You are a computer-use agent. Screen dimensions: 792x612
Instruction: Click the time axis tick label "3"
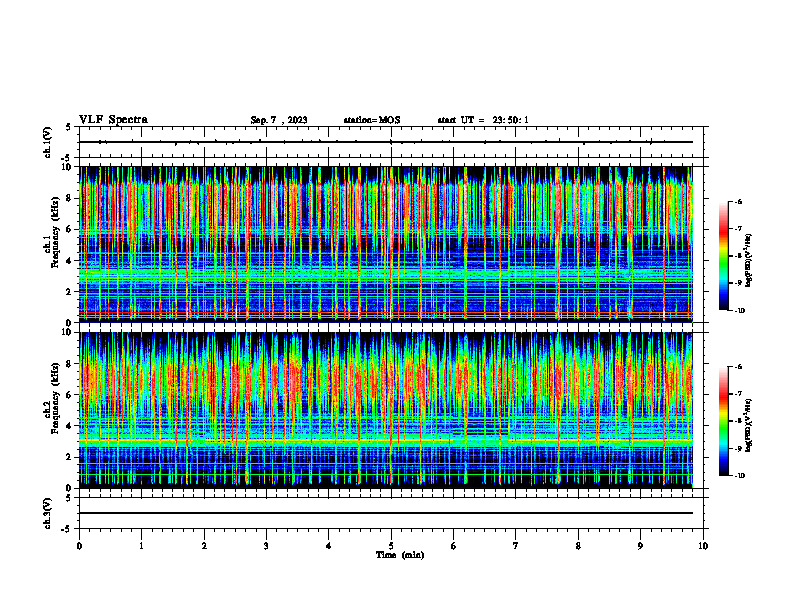(266, 546)
